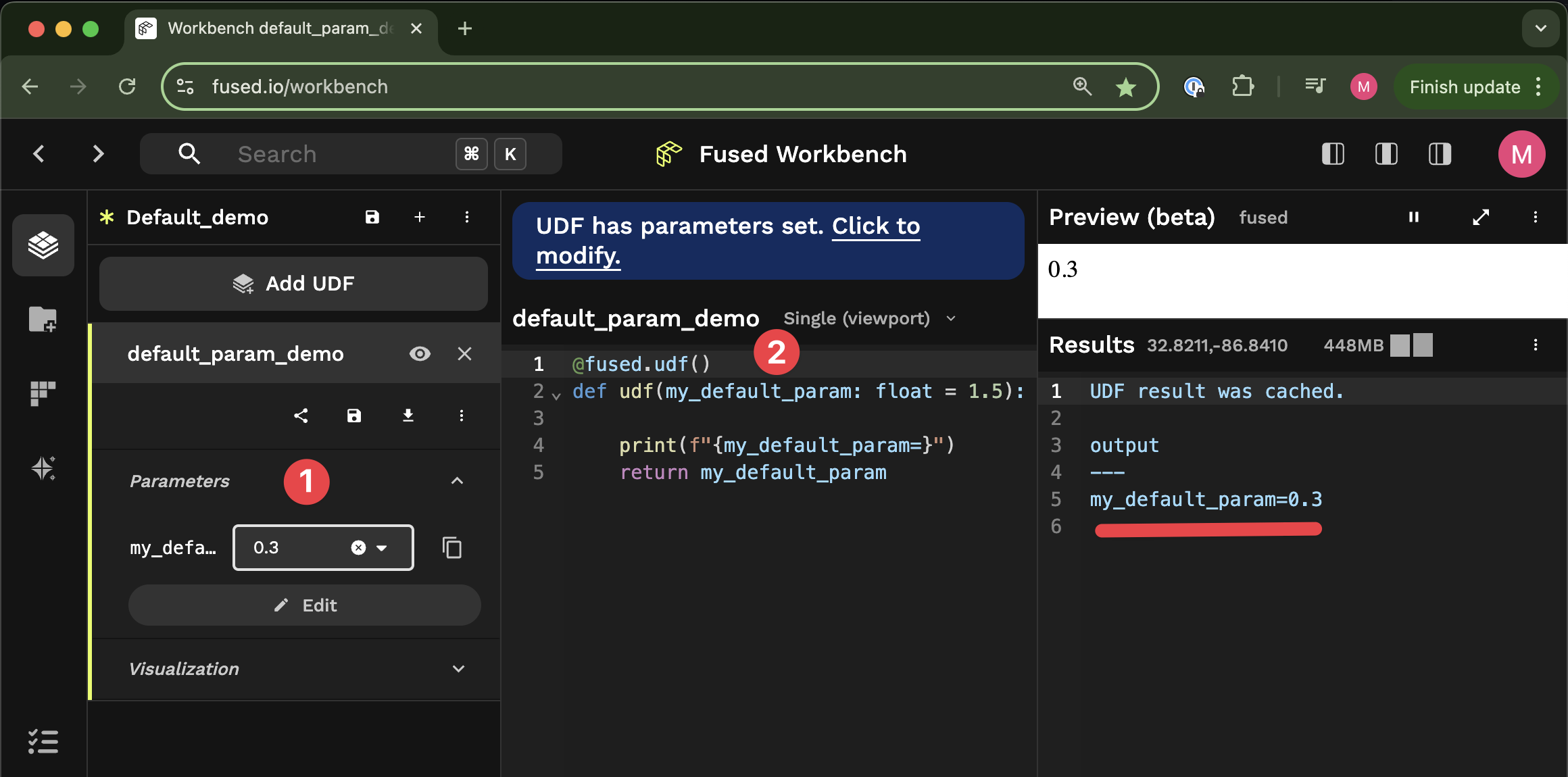The height and width of the screenshot is (777, 1568).
Task: Click the coordinates 32.8211,-86.8410 text
Action: (x=1217, y=345)
